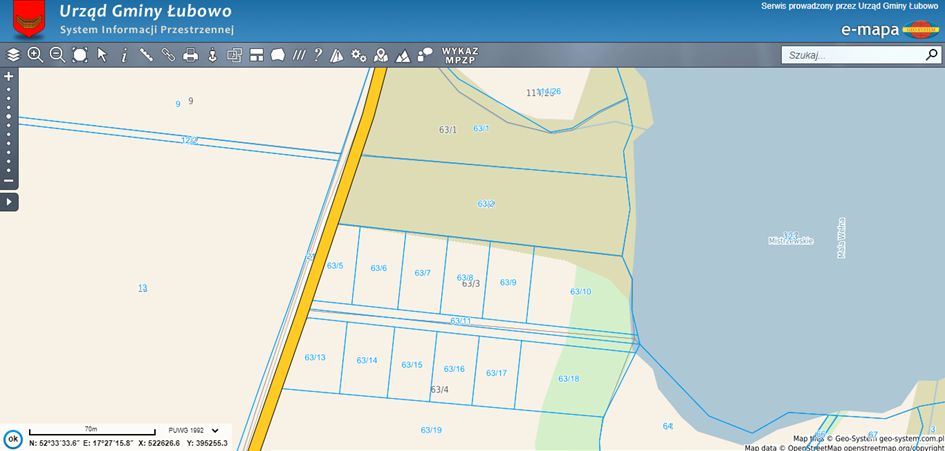Image resolution: width=945 pixels, height=451 pixels.
Task: Open the map layers panel
Action: (13, 55)
